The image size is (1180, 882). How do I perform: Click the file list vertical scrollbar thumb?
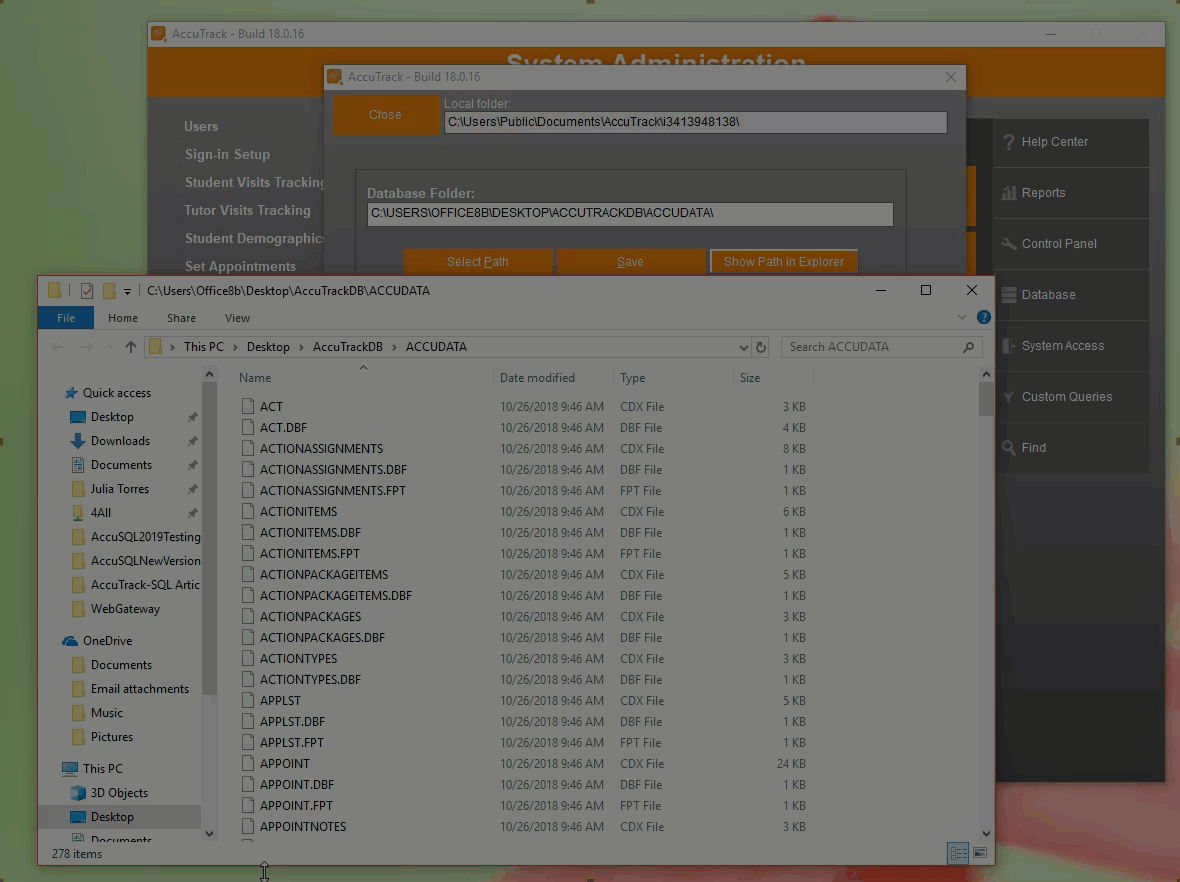click(x=986, y=399)
